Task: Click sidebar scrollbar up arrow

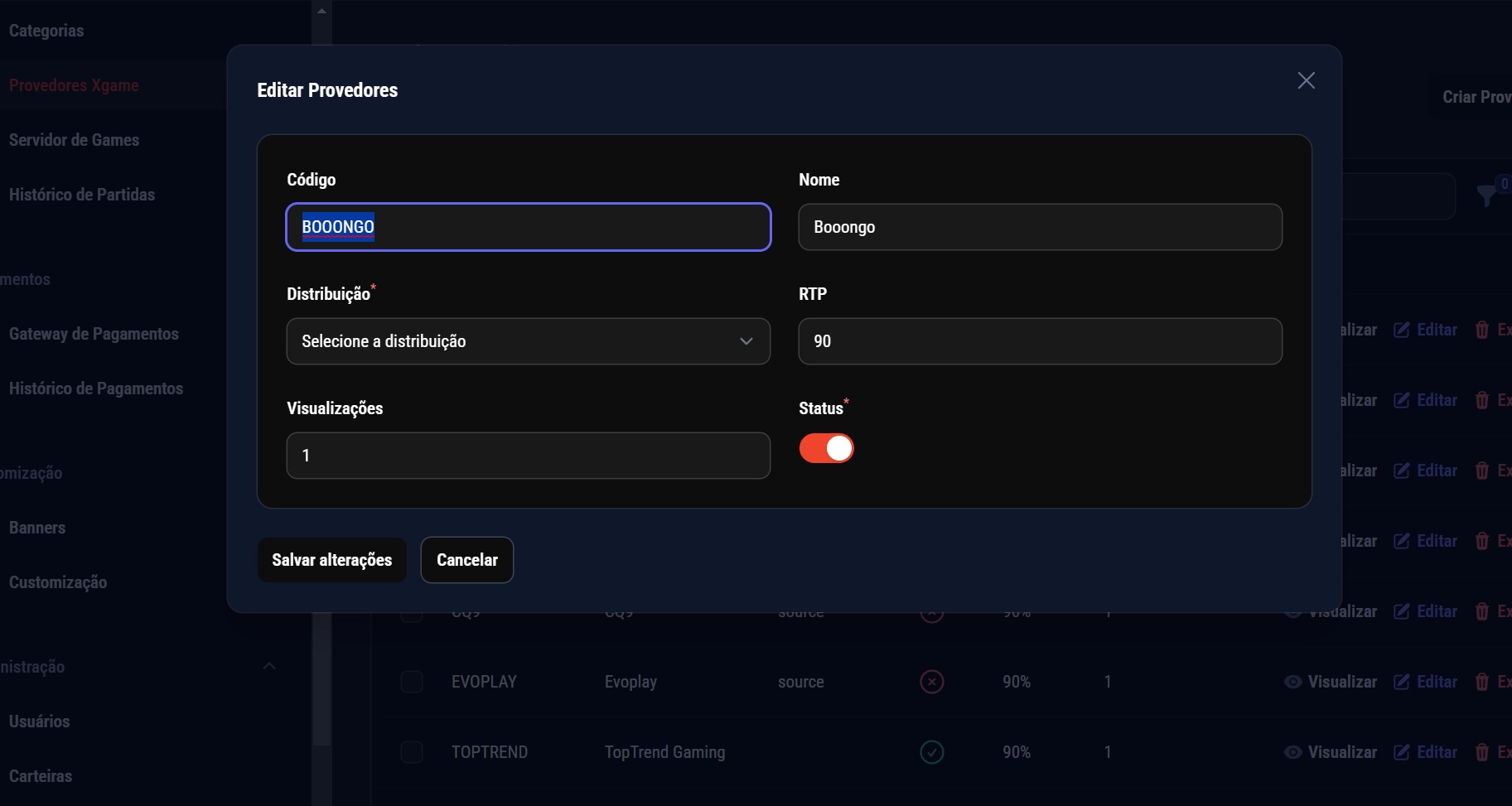Action: (321, 11)
